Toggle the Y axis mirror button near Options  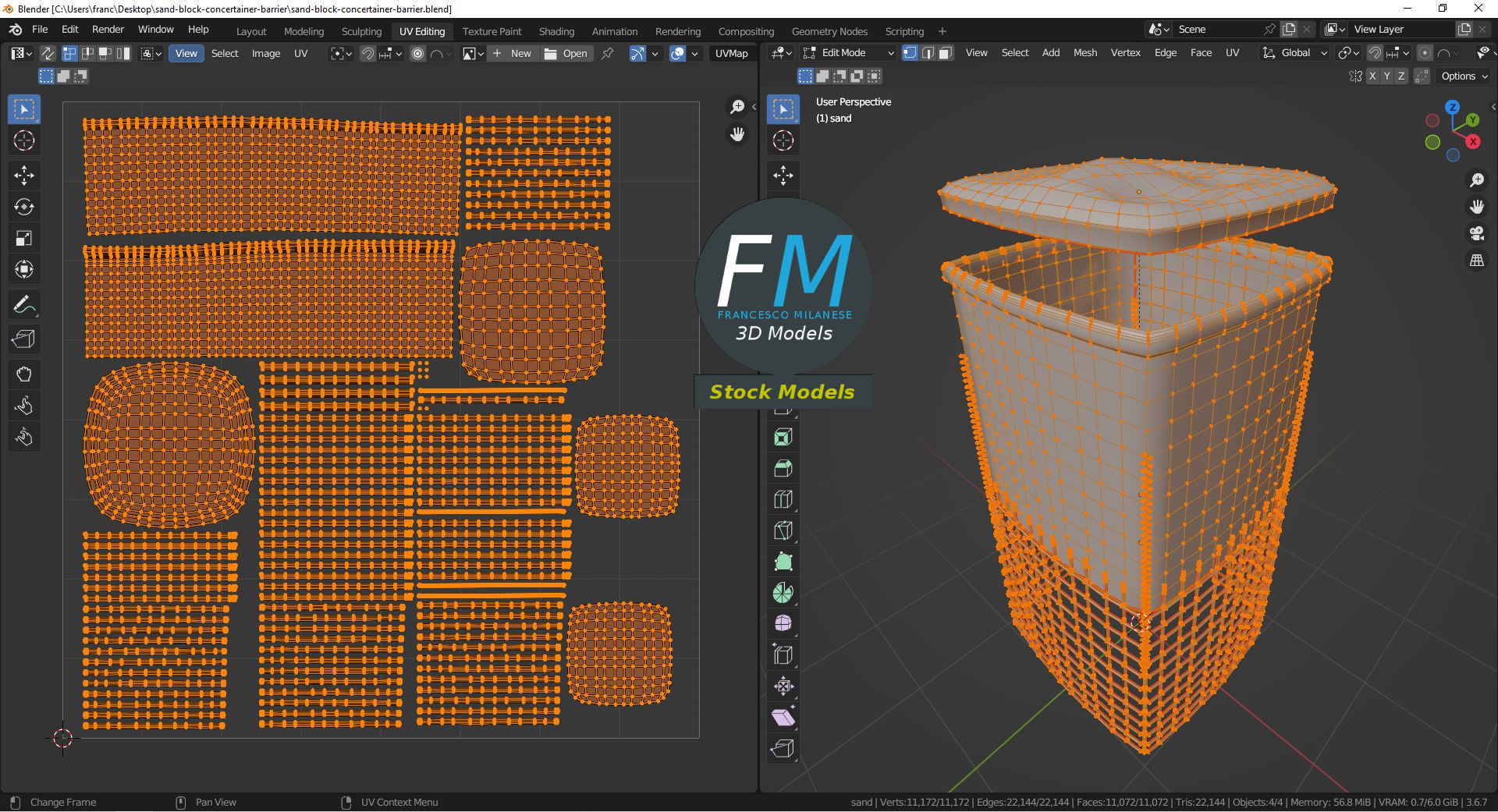[1386, 76]
